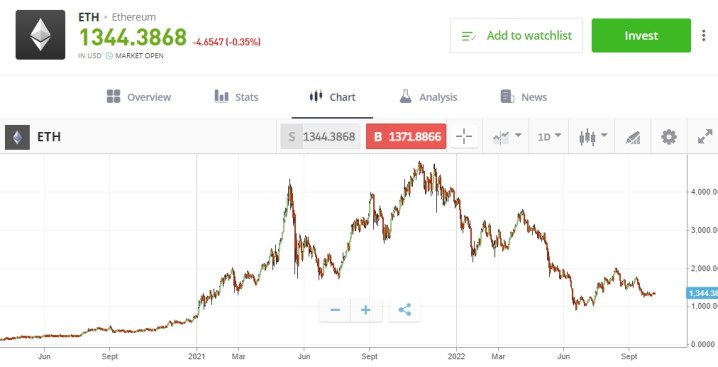This screenshot has height=367, width=718.
Task: Open the three-dot more options menu
Action: [x=703, y=36]
